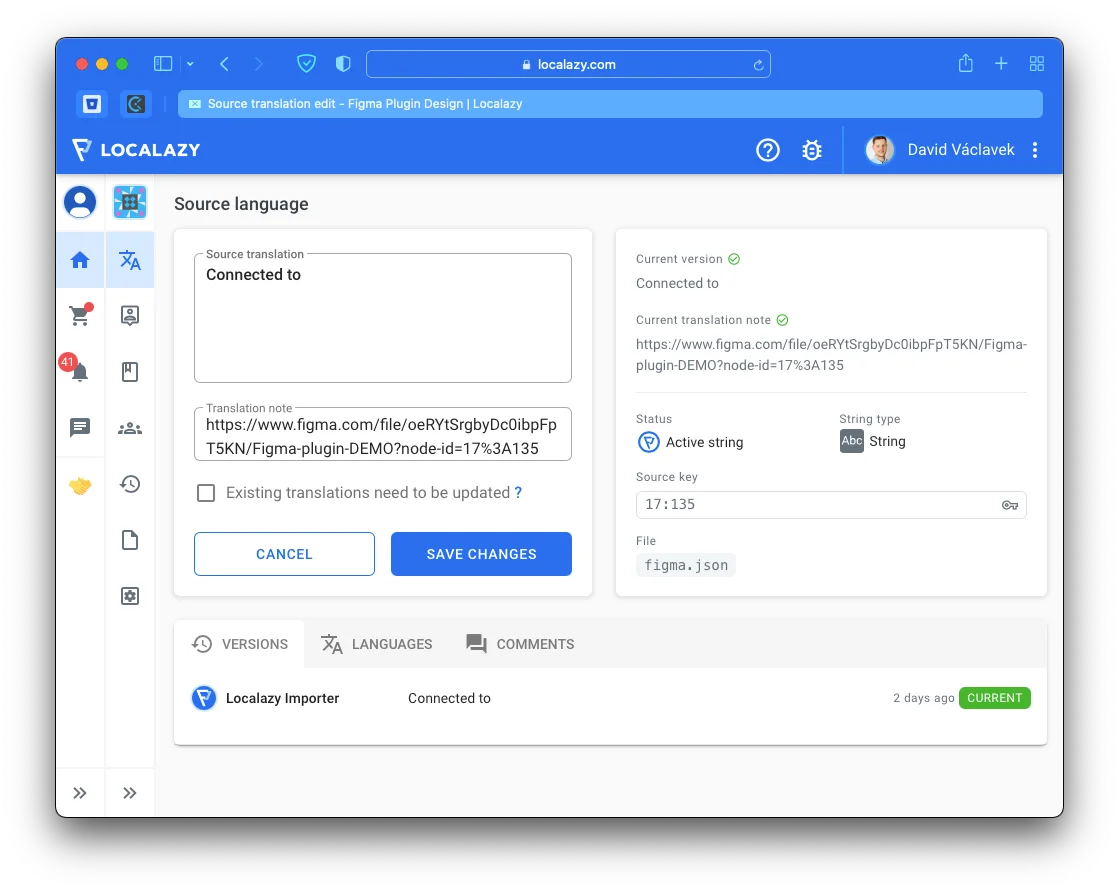
Task: Open the user menu three-dot button
Action: pyautogui.click(x=1035, y=150)
